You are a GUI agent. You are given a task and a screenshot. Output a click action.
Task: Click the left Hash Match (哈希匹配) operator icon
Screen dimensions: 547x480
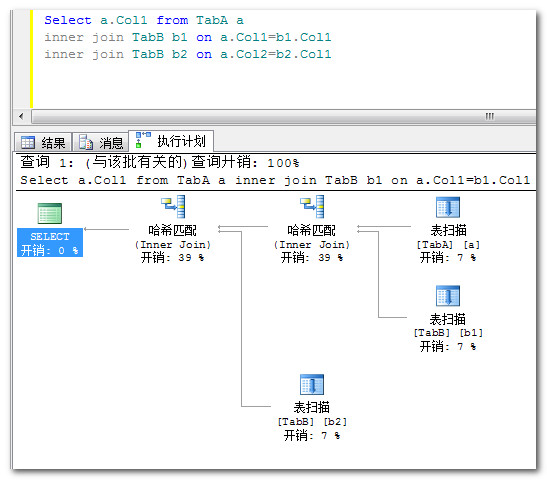(173, 207)
